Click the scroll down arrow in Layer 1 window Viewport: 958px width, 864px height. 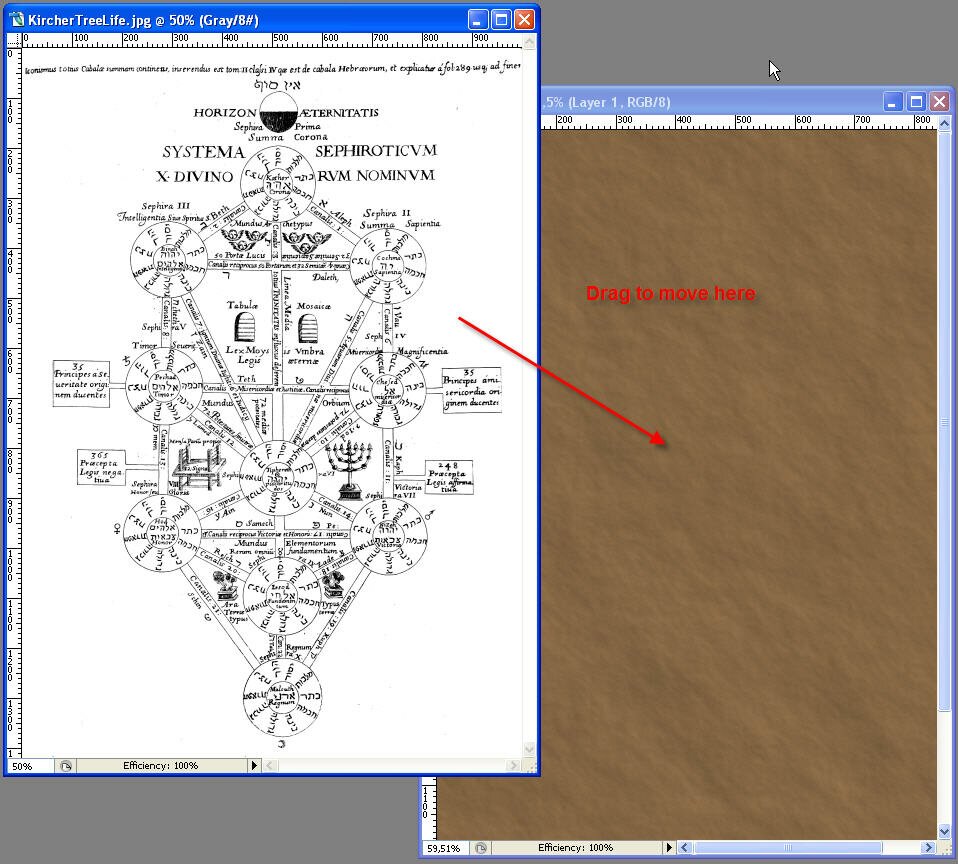click(944, 832)
